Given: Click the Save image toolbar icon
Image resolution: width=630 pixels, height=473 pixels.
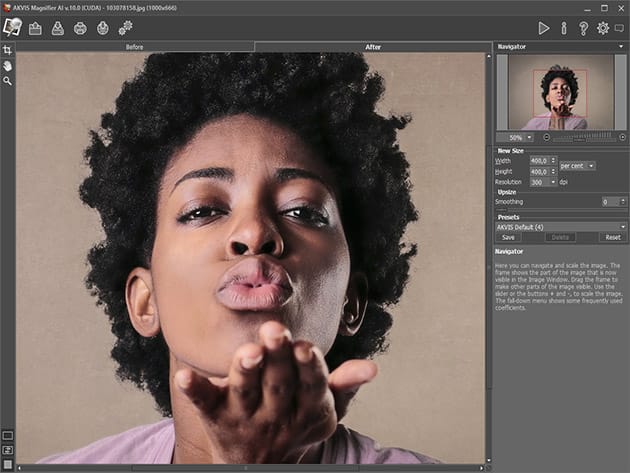Looking at the screenshot, I should pos(58,28).
